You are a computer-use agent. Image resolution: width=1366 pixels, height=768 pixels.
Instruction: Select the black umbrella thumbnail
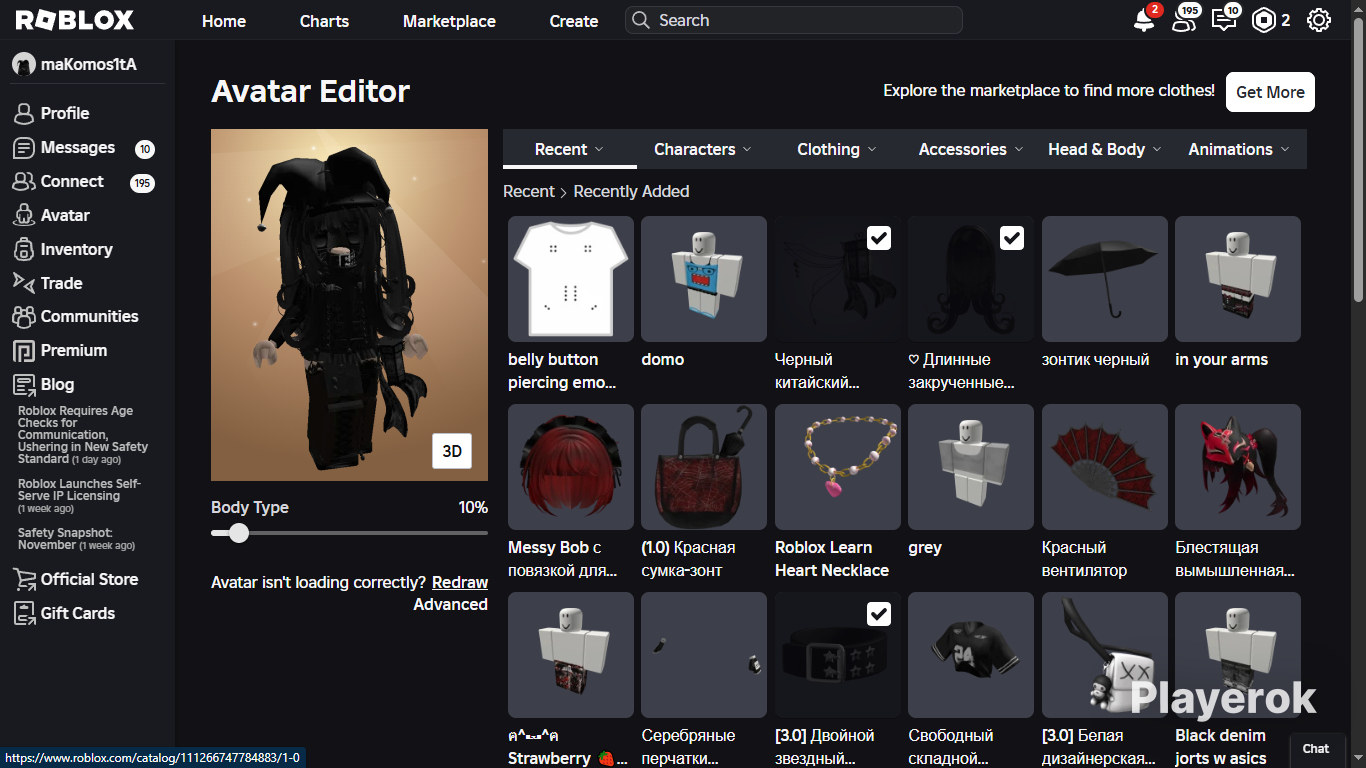click(1105, 279)
